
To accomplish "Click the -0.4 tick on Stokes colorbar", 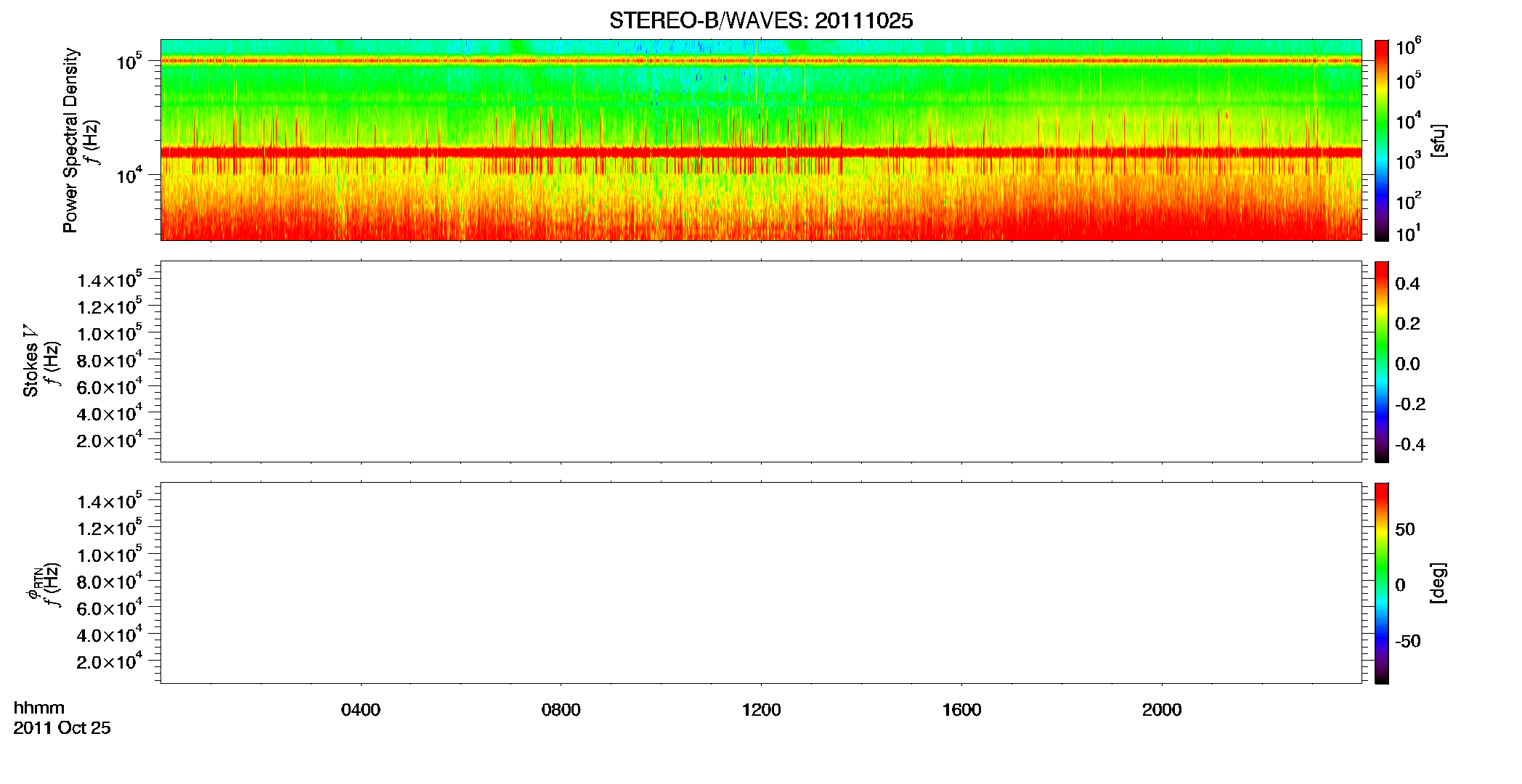I will coord(1410,445).
